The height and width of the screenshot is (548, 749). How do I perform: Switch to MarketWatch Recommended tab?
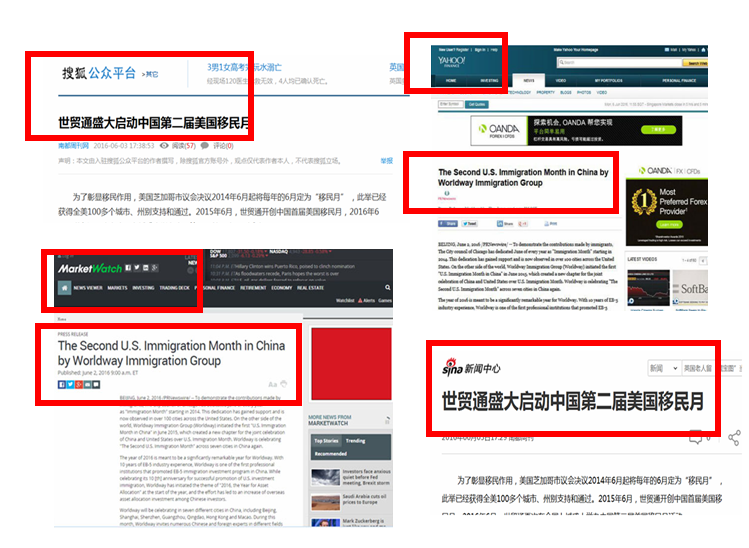[331, 453]
